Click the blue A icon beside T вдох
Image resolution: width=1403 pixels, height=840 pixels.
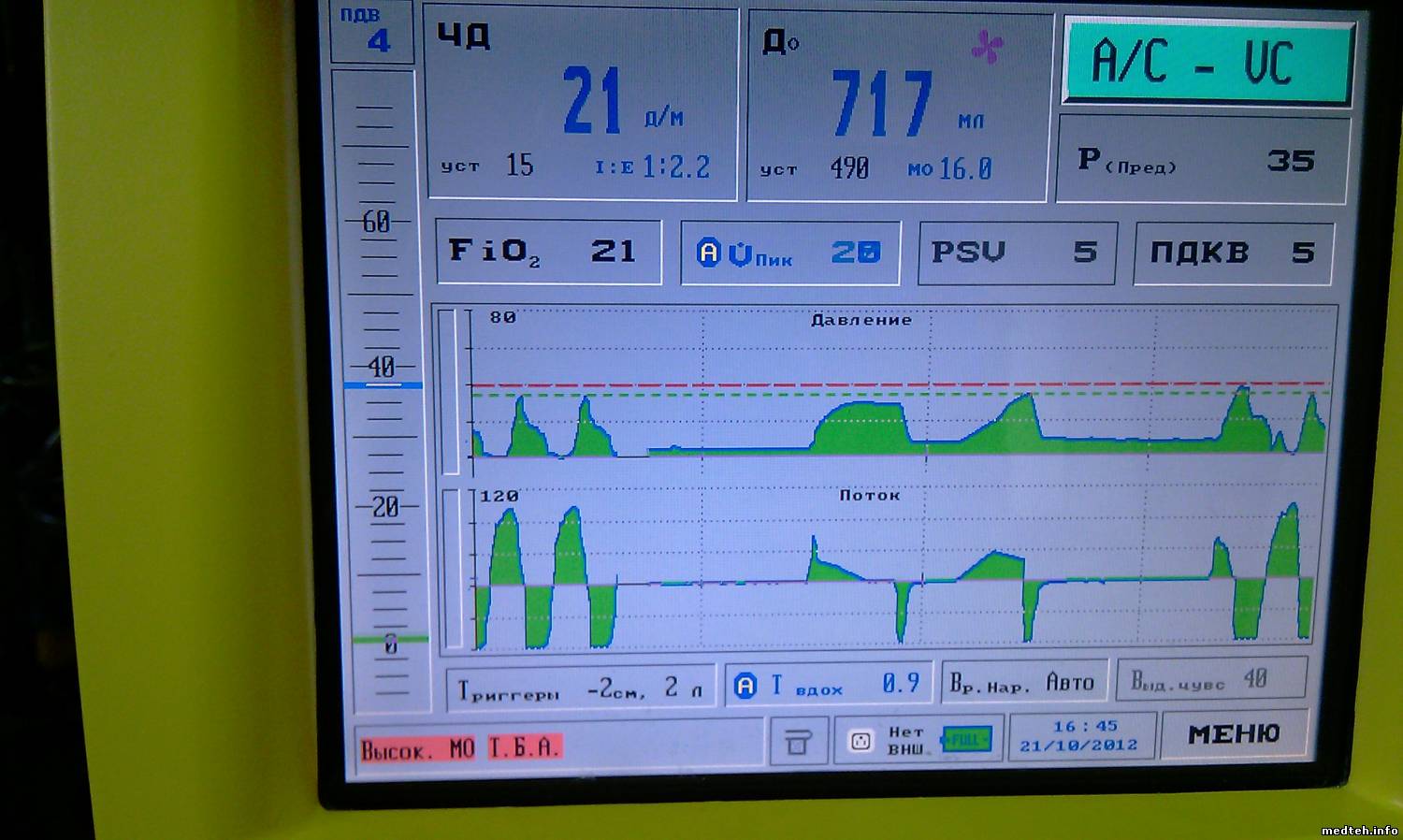(745, 686)
